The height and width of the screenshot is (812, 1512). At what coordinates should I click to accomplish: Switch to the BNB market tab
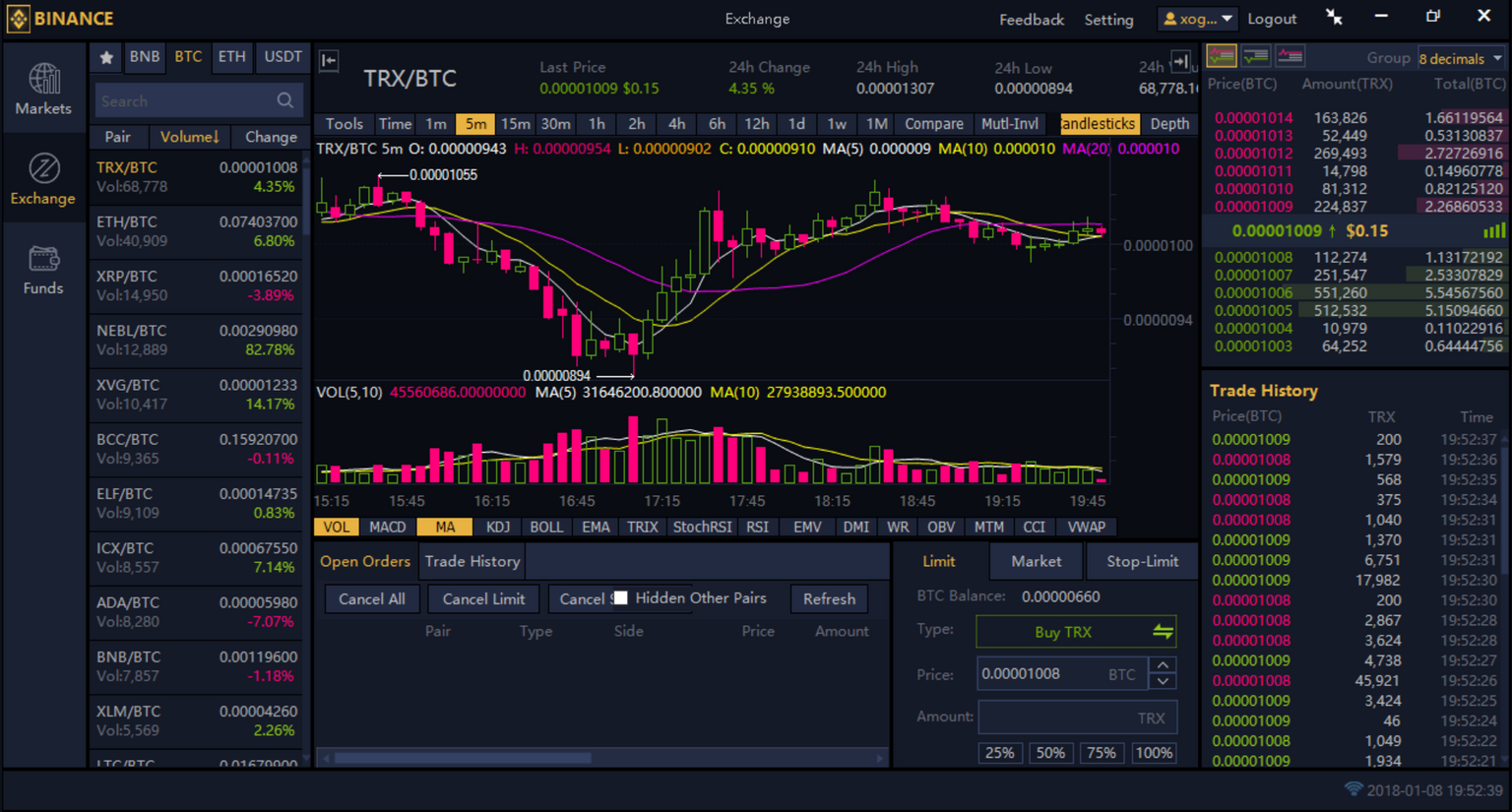coord(144,57)
